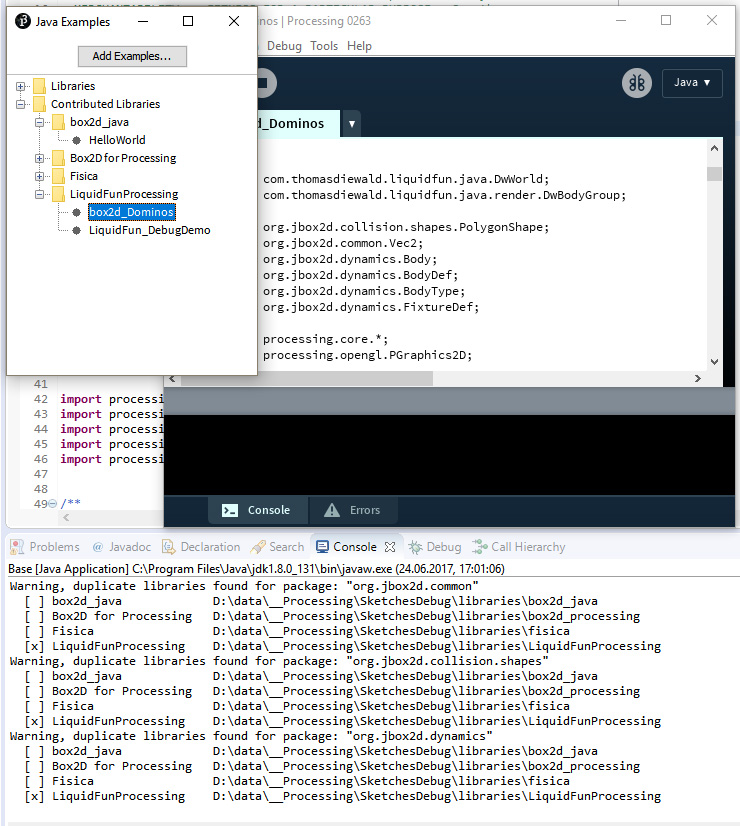Click the HelloWorld sketch bullet icon
The image size is (740, 826).
[x=76, y=140]
